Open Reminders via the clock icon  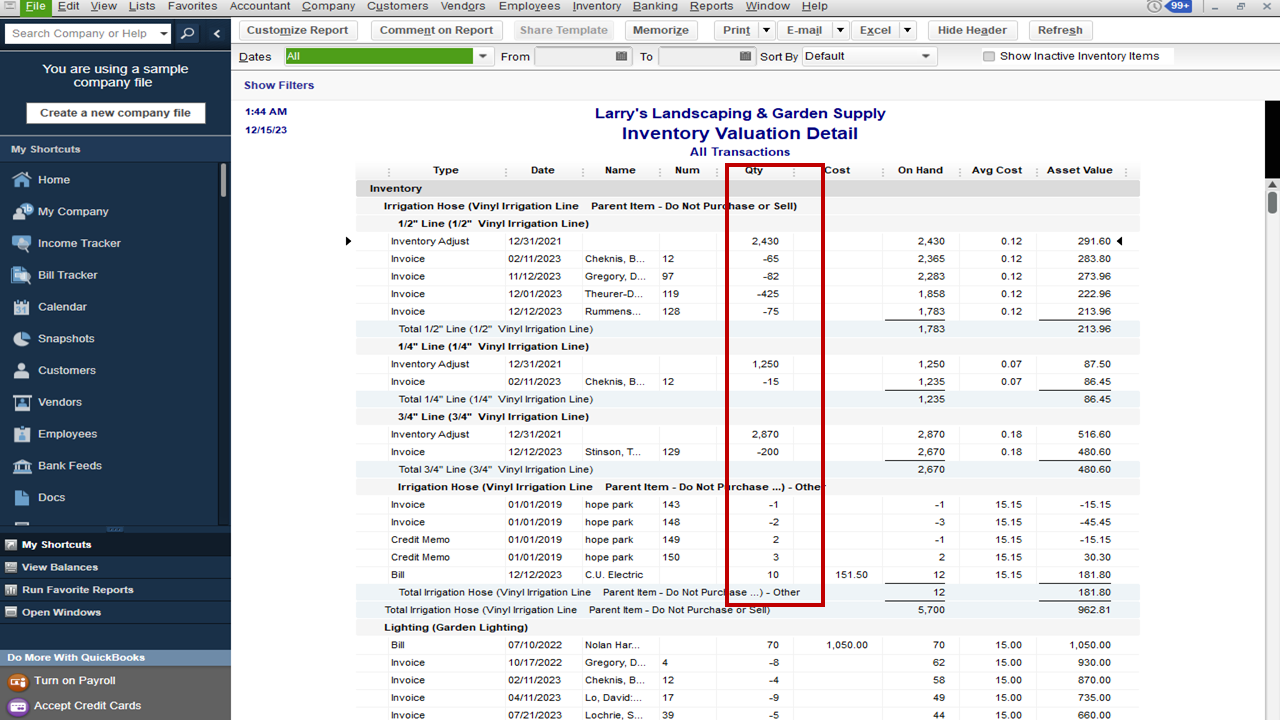point(1156,7)
